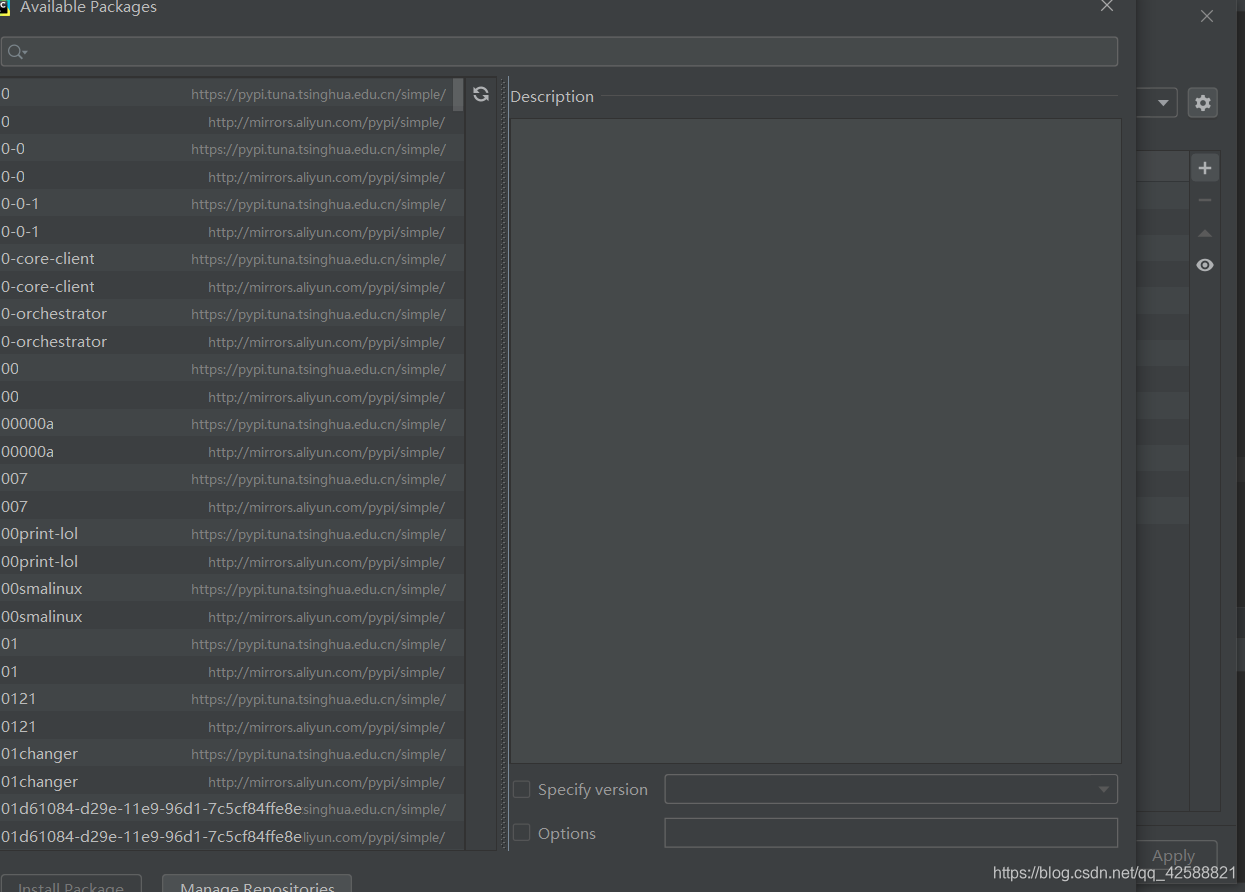Select package 007 from tsinghua mirror

point(226,479)
